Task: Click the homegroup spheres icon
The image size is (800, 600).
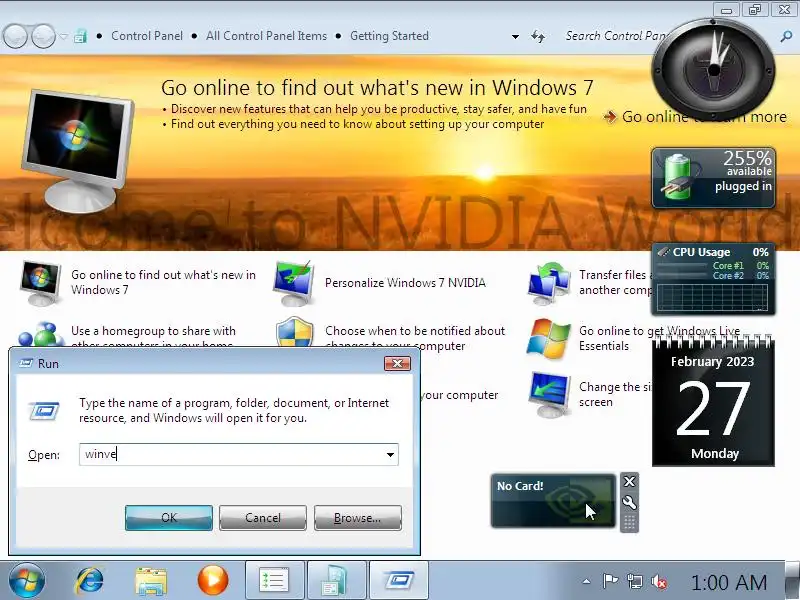Action: coord(41,334)
